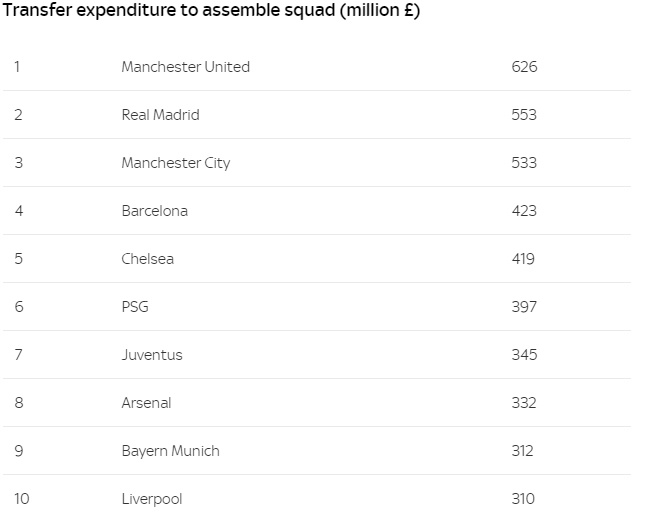This screenshot has width=661, height=514.
Task: Click the 533 expenditure figure
Action: [x=523, y=163]
